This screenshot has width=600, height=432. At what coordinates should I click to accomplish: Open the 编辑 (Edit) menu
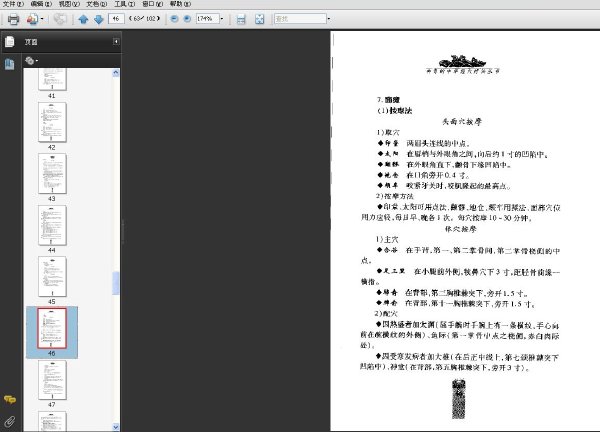coord(41,4)
